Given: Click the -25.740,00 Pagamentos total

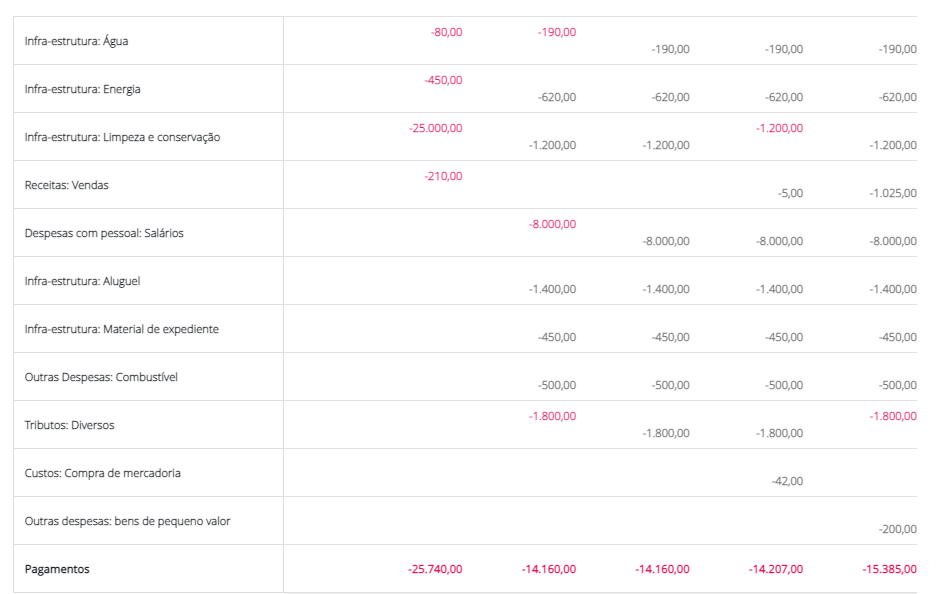Looking at the screenshot, I should [435, 569].
